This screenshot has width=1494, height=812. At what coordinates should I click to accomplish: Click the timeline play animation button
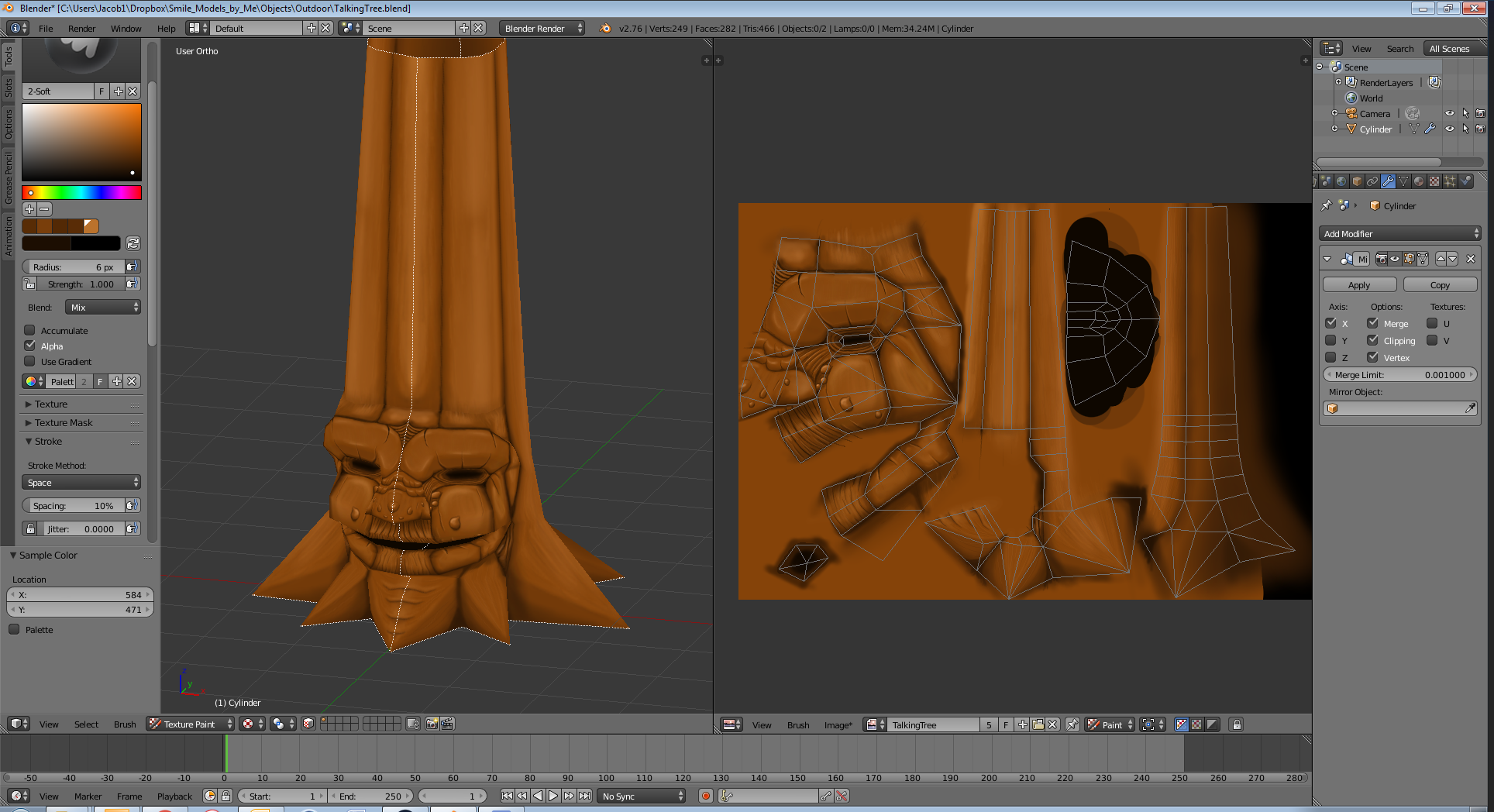(x=553, y=796)
